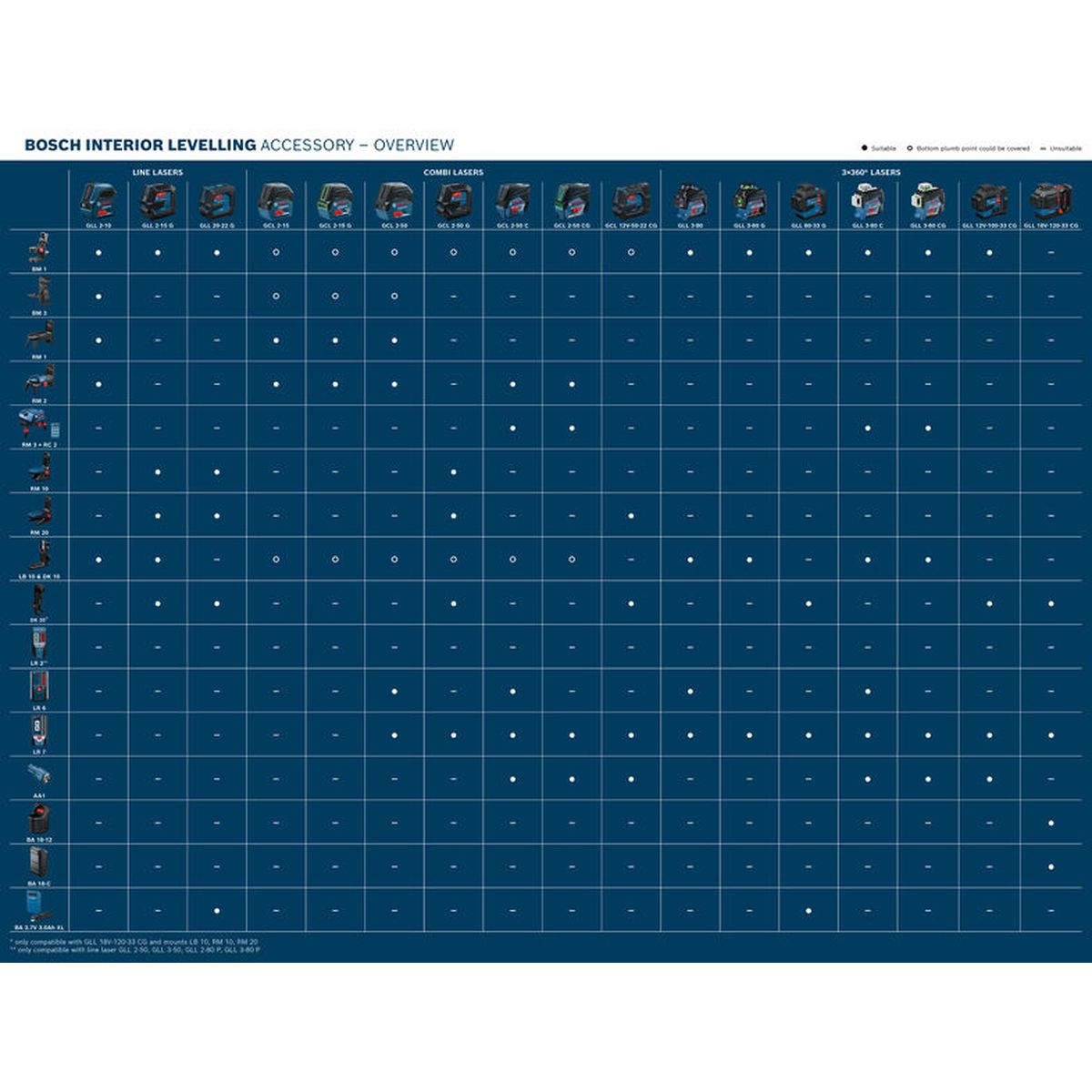Select the GLL 2-15 G laser picture
Image resolution: width=1092 pixels, height=1092 pixels.
pos(157,201)
